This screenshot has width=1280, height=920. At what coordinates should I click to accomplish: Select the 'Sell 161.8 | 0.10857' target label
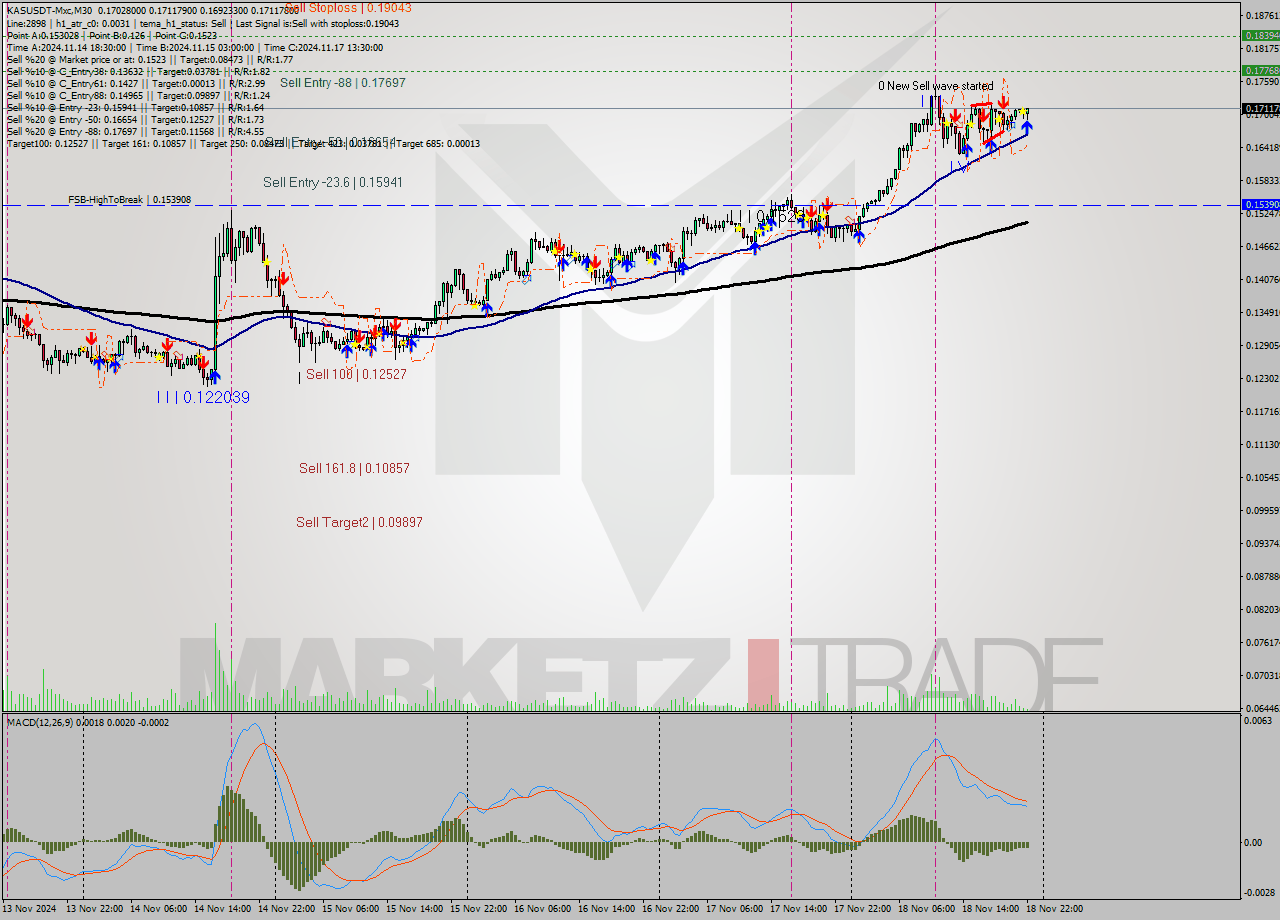point(354,468)
